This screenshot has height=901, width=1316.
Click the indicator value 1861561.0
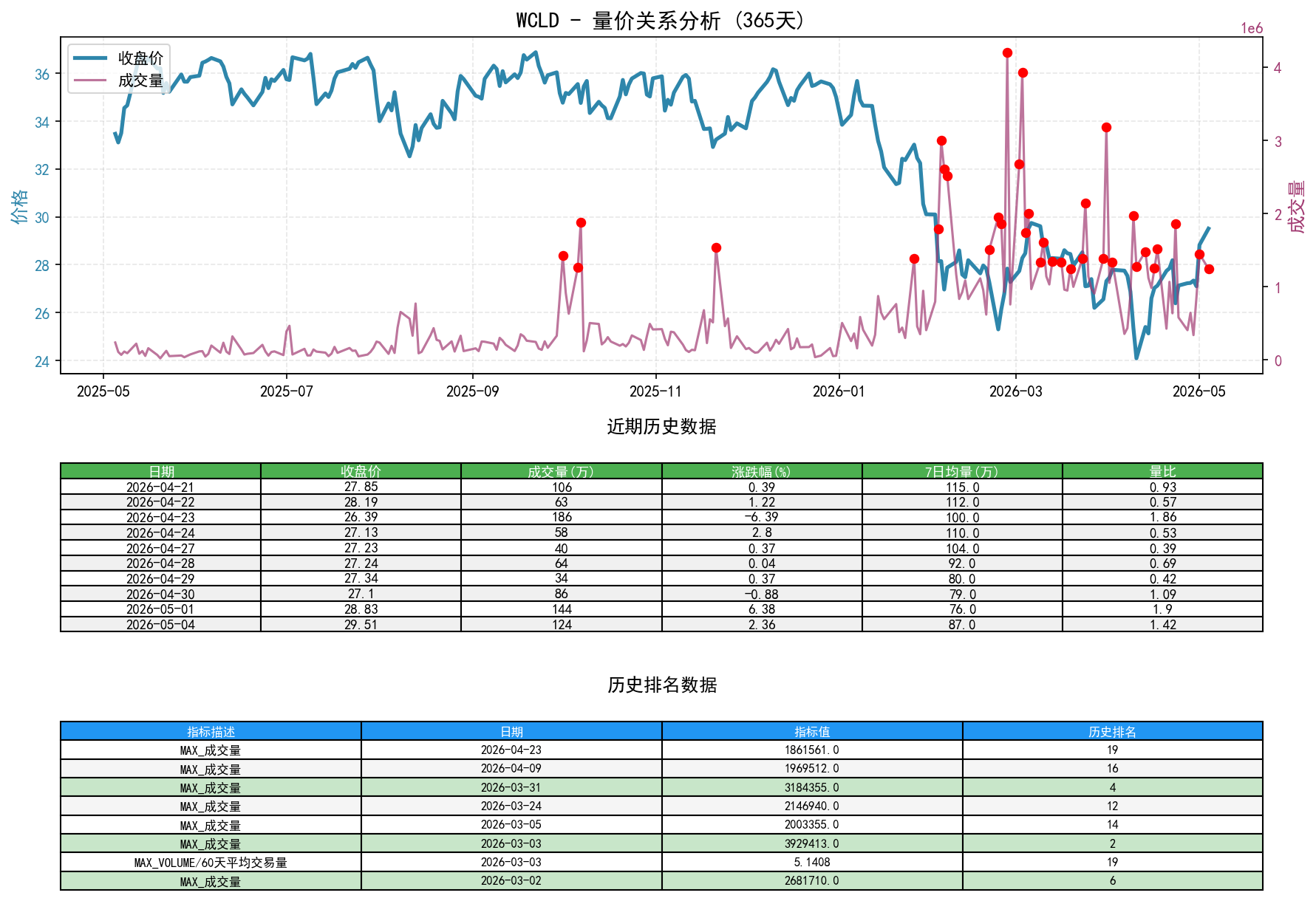(812, 750)
